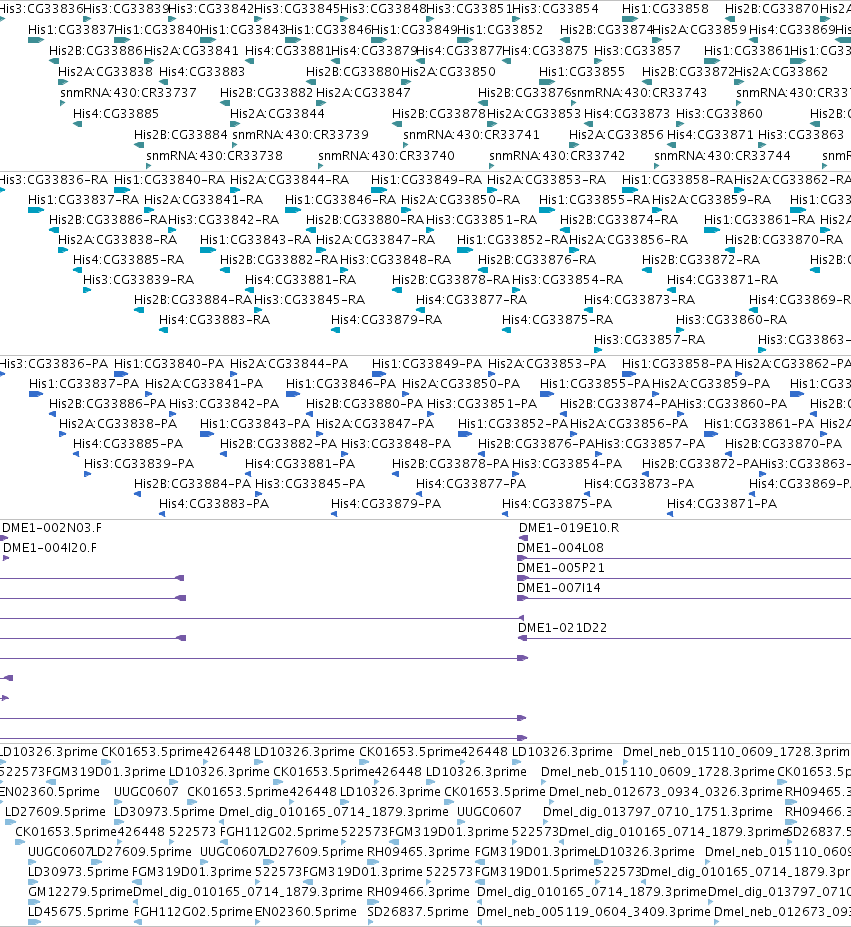Select the snmRNA:430:CR33744 gene label

(722, 155)
